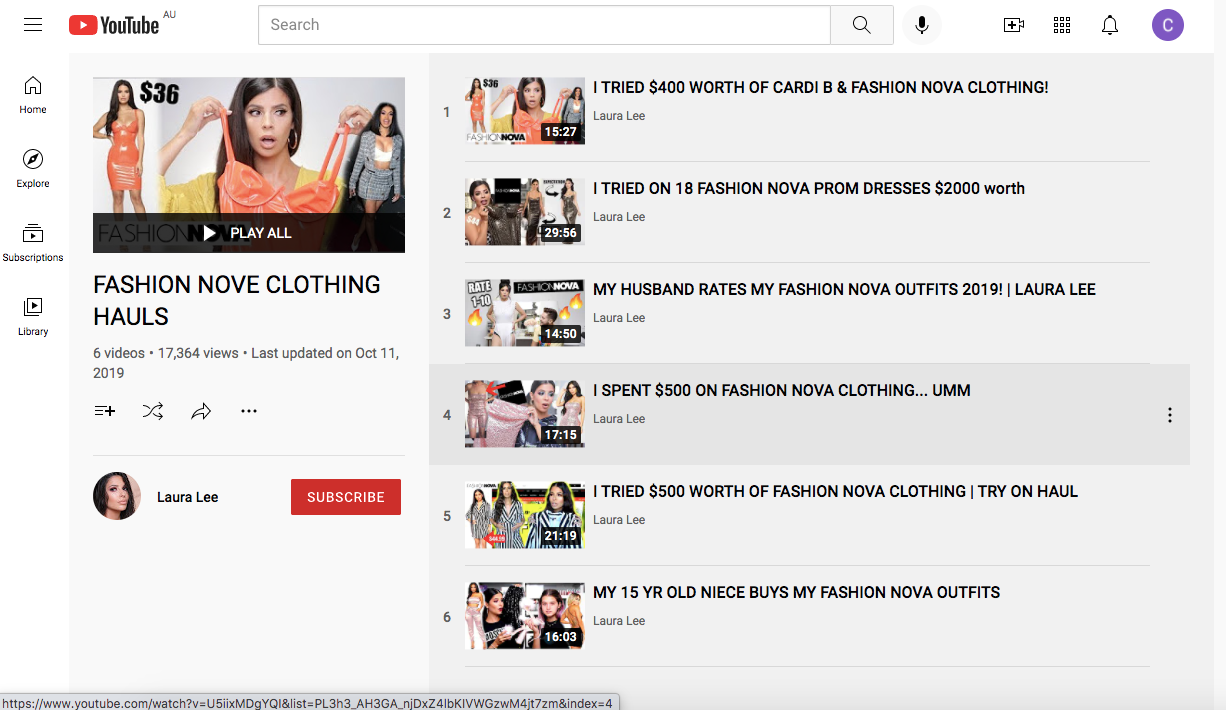1226x710 pixels.
Task: Open Subscriptions in sidebar
Action: 33,243
